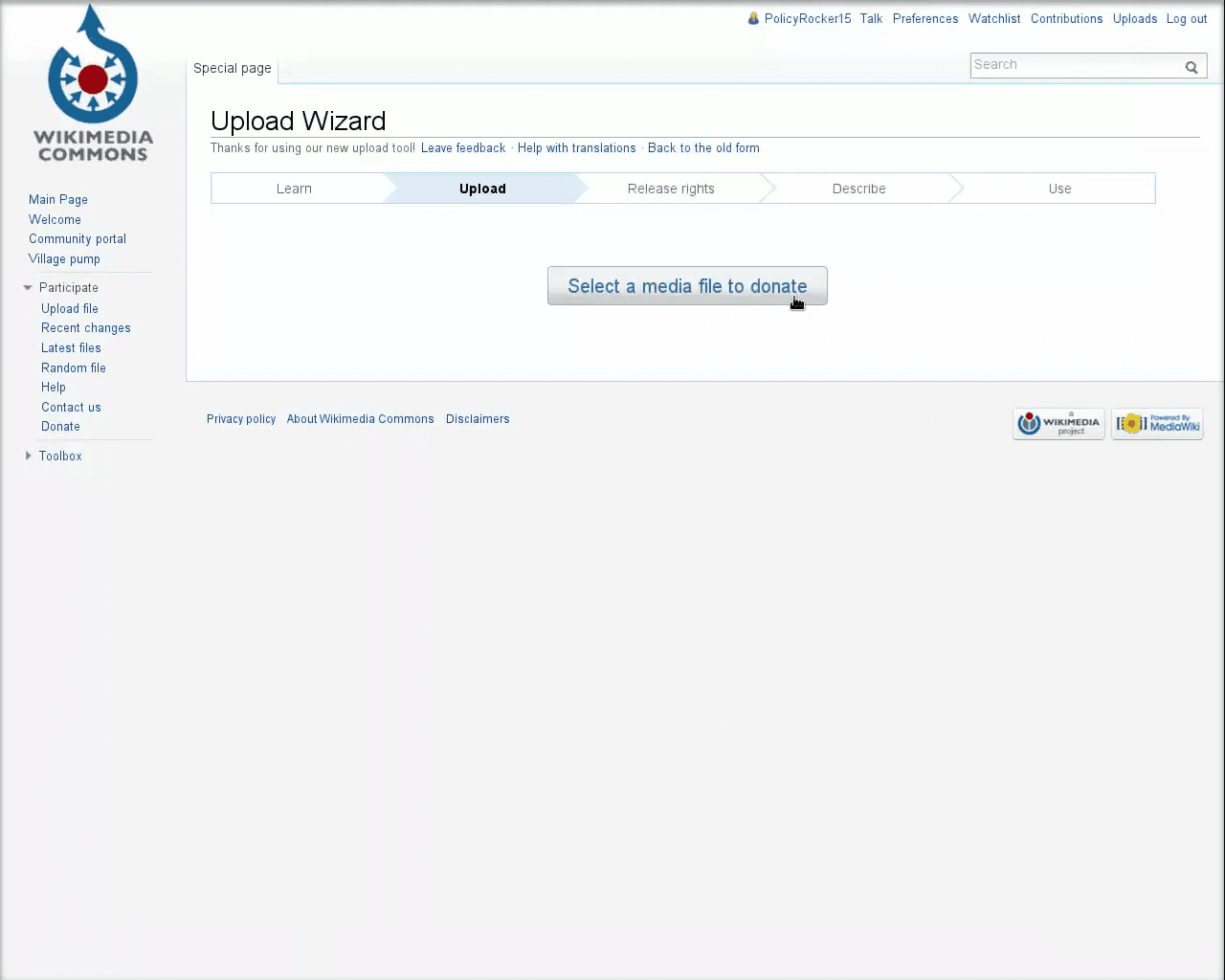This screenshot has height=980, width=1225.
Task: Open About Wikimedia Commons footer link
Action: click(x=360, y=419)
